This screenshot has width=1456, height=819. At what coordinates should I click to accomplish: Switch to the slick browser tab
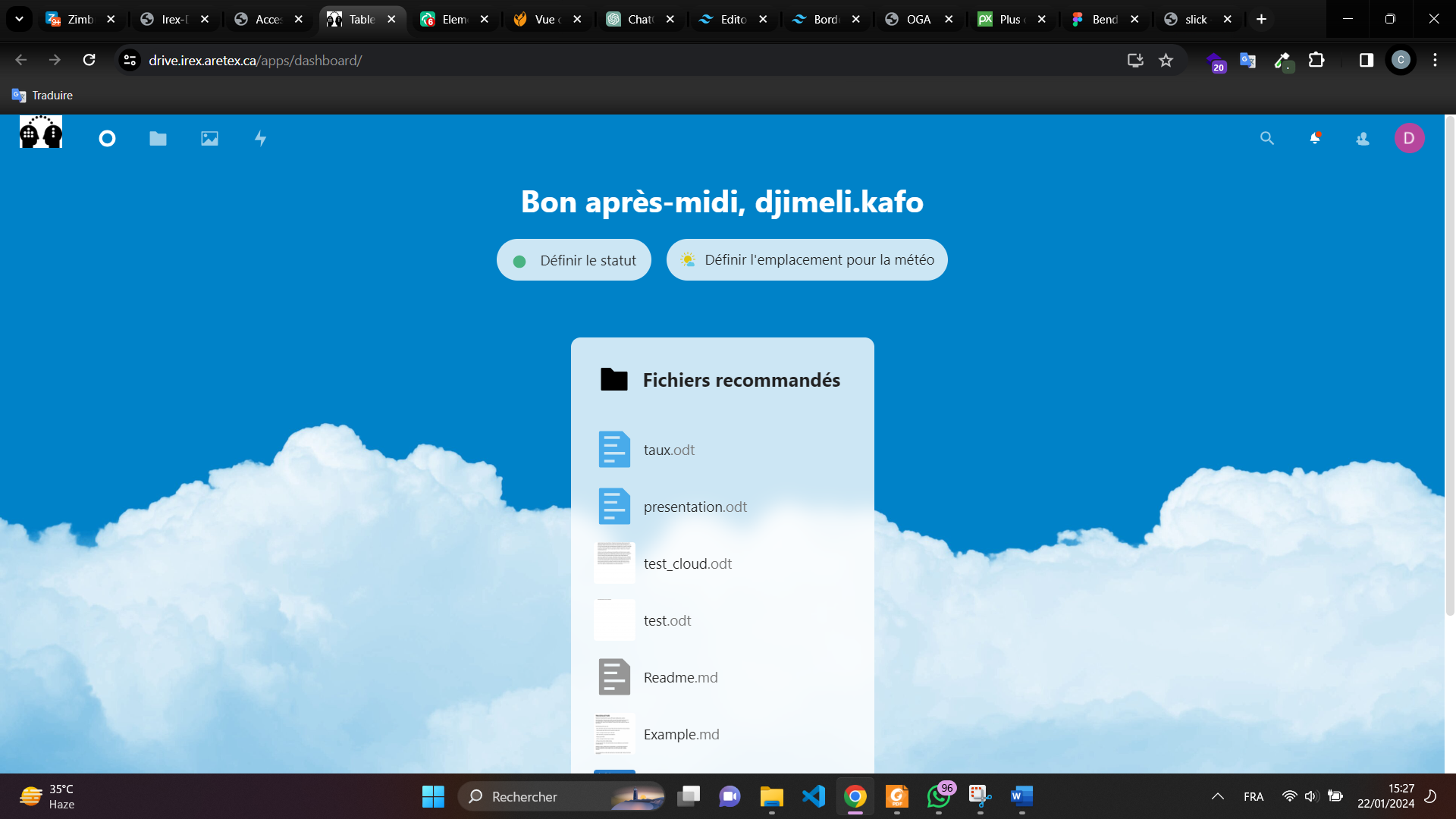pos(1195,19)
